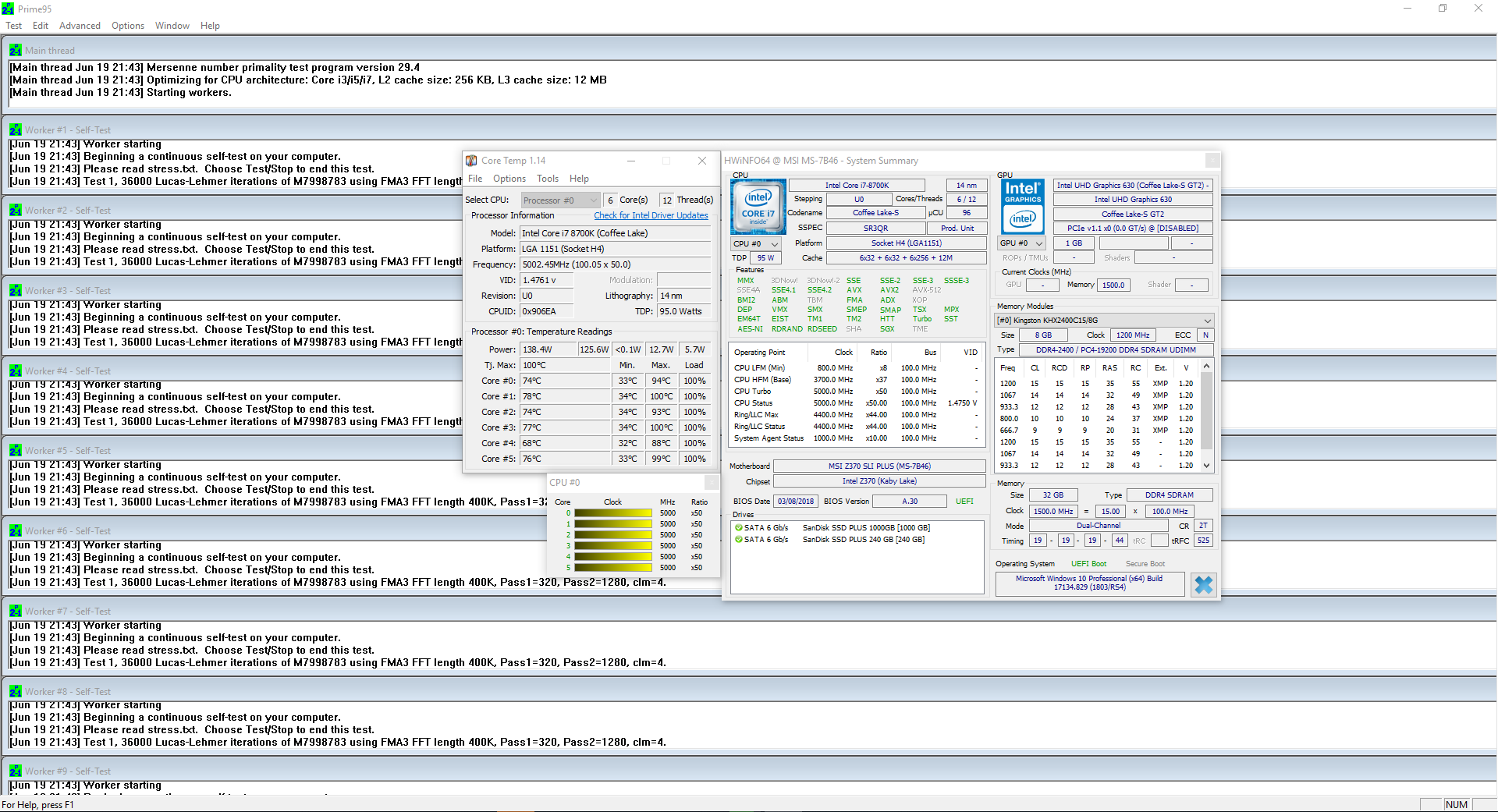Click the Intel Core i7-8700K name field in HWiNFO
Image resolution: width=1498 pixels, height=812 pixels.
click(x=857, y=186)
